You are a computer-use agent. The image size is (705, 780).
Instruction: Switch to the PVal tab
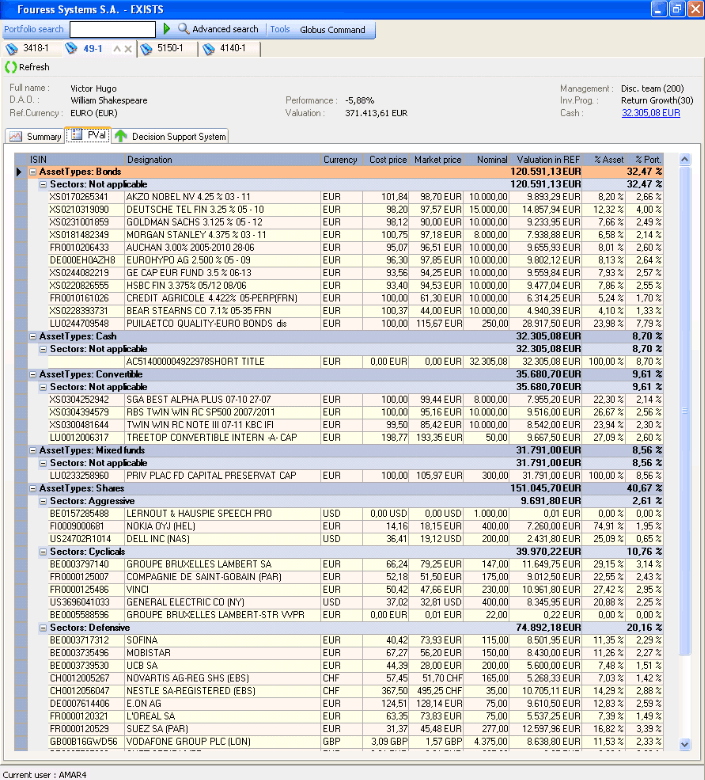(x=88, y=135)
